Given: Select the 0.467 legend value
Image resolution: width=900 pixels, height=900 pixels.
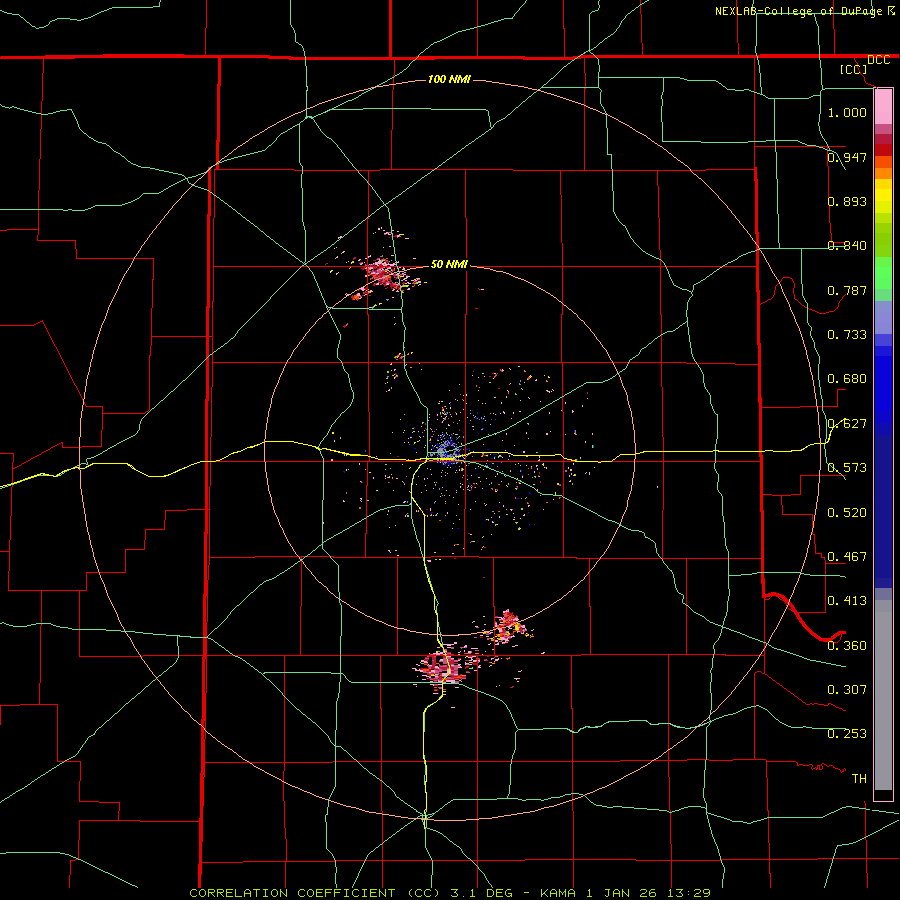Looking at the screenshot, I should 847,557.
